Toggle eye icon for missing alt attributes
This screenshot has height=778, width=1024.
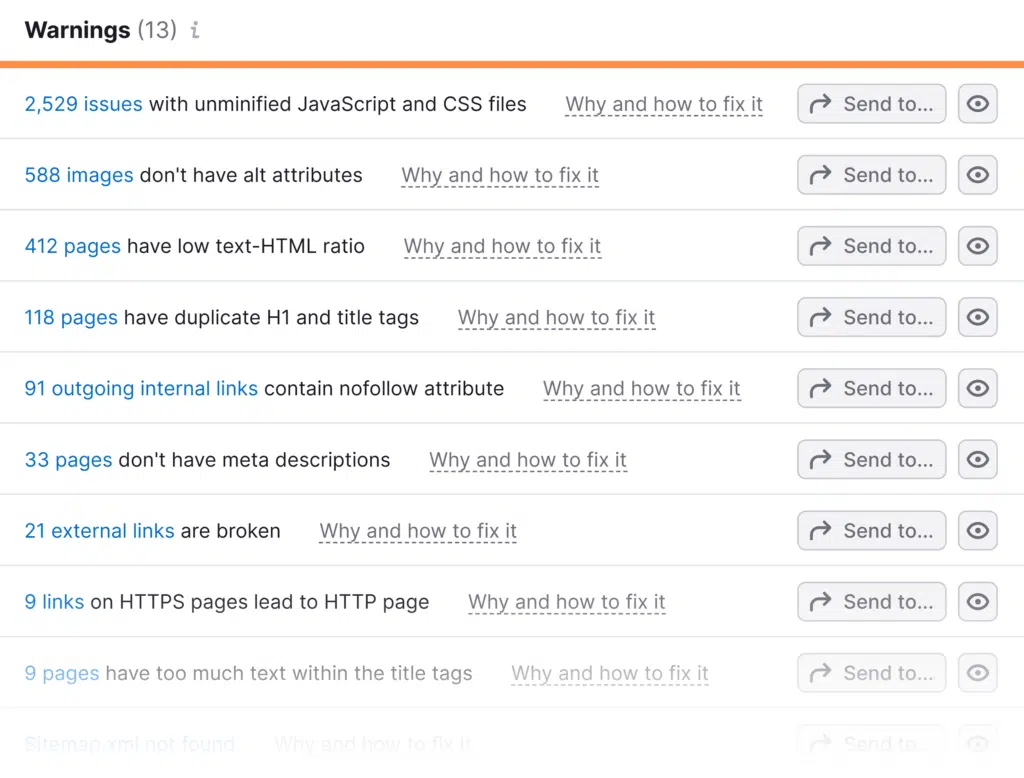click(977, 175)
